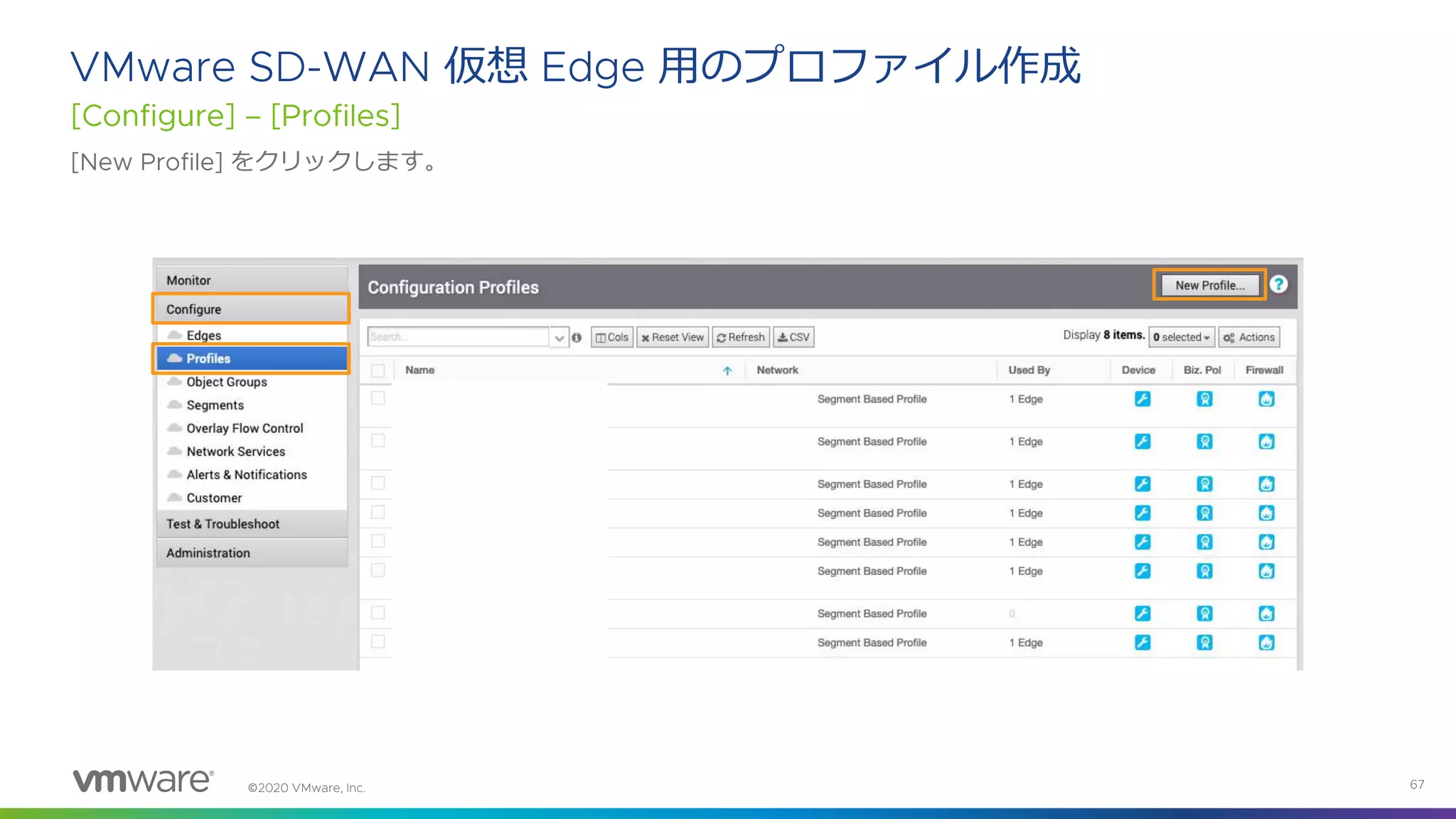Open the Actions dropdown menu
Image resolution: width=1456 pixels, height=819 pixels.
1249,337
